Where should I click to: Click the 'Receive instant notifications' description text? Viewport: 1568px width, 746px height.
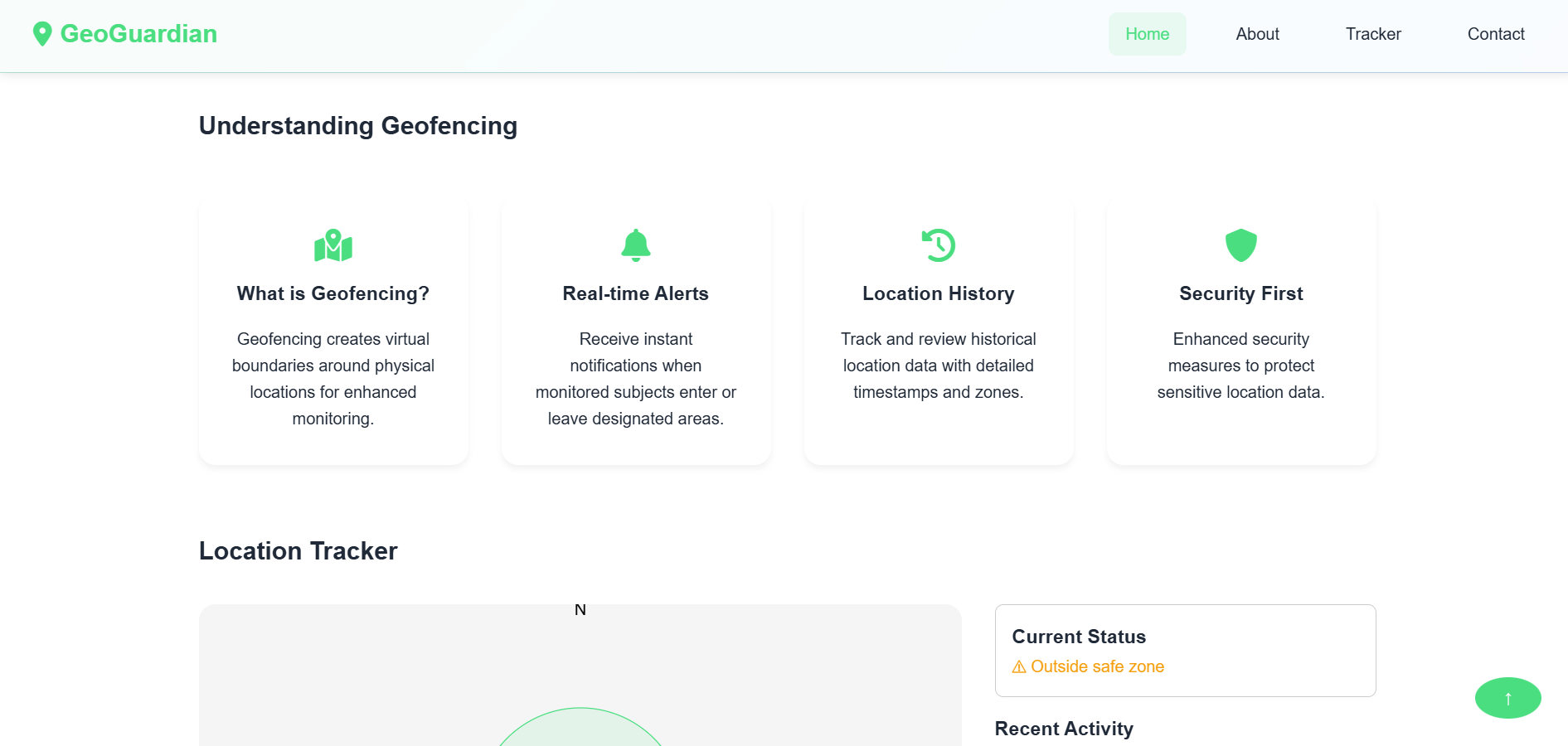coord(636,379)
